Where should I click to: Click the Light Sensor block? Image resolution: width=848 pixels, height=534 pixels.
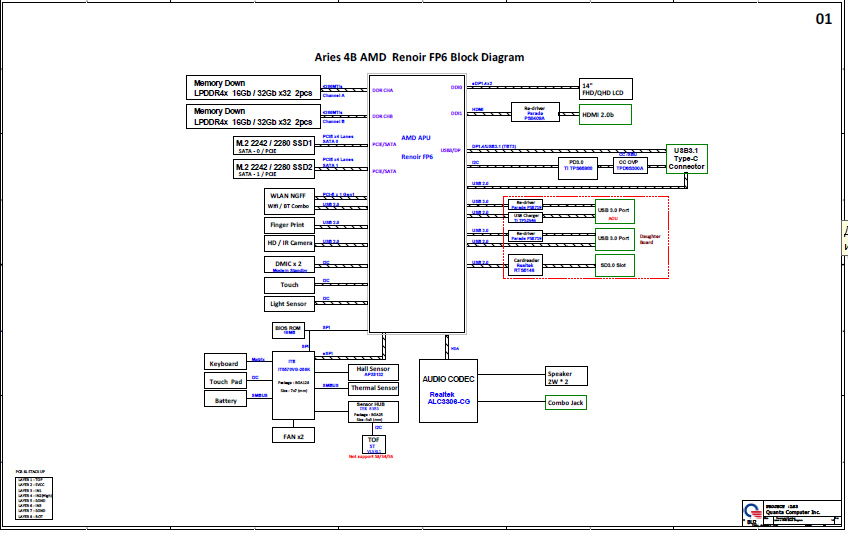pyautogui.click(x=289, y=304)
